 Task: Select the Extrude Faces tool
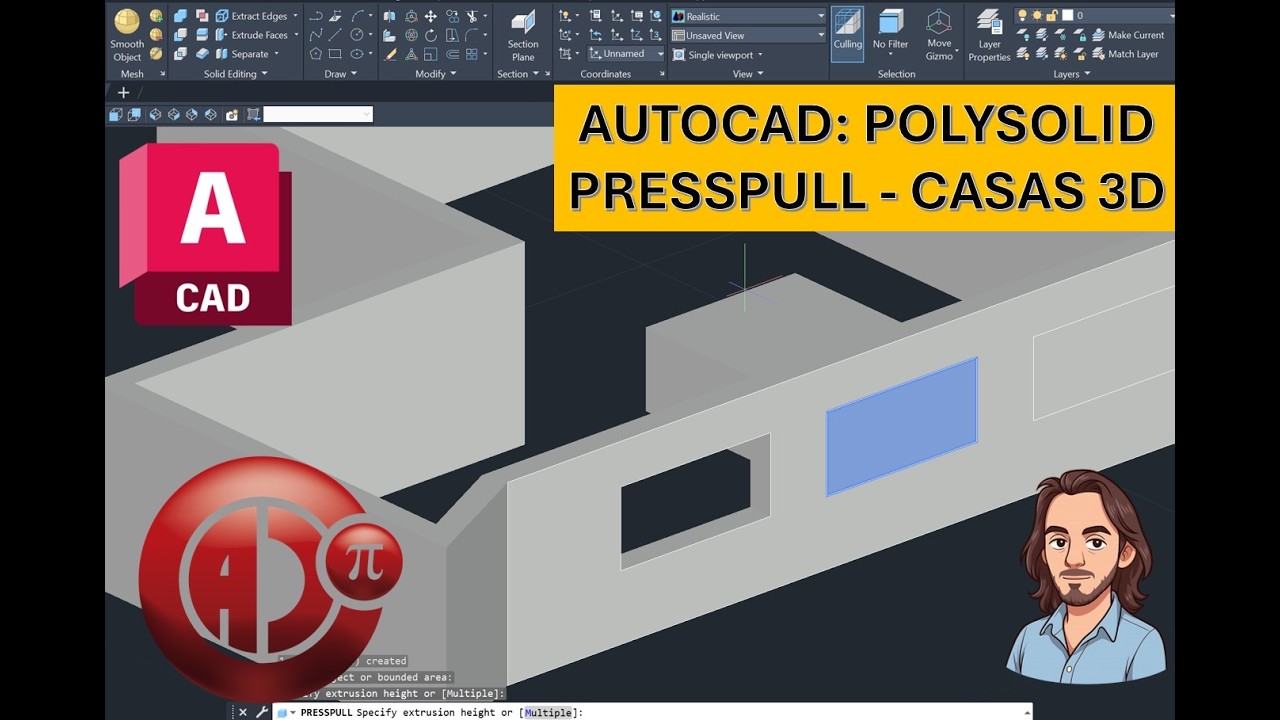(x=250, y=35)
